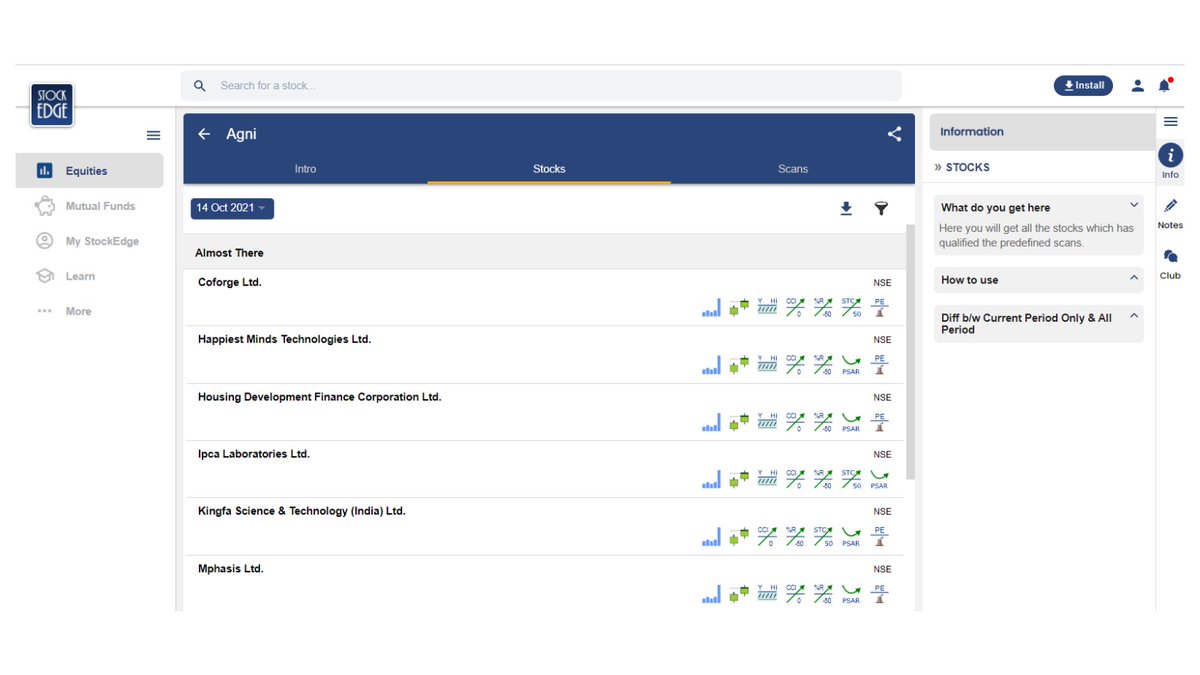This screenshot has height=675, width=1200.
Task: Open the Info panel icon
Action: pos(1170,155)
